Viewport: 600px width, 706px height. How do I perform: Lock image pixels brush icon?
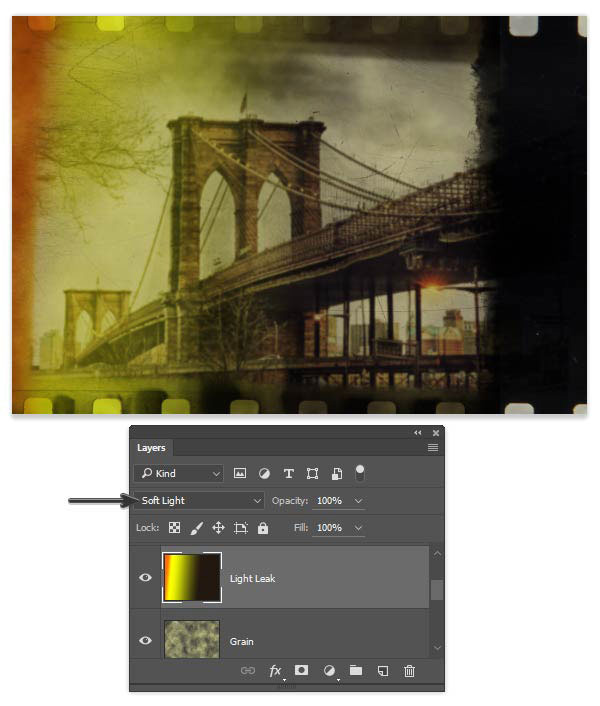[x=196, y=528]
